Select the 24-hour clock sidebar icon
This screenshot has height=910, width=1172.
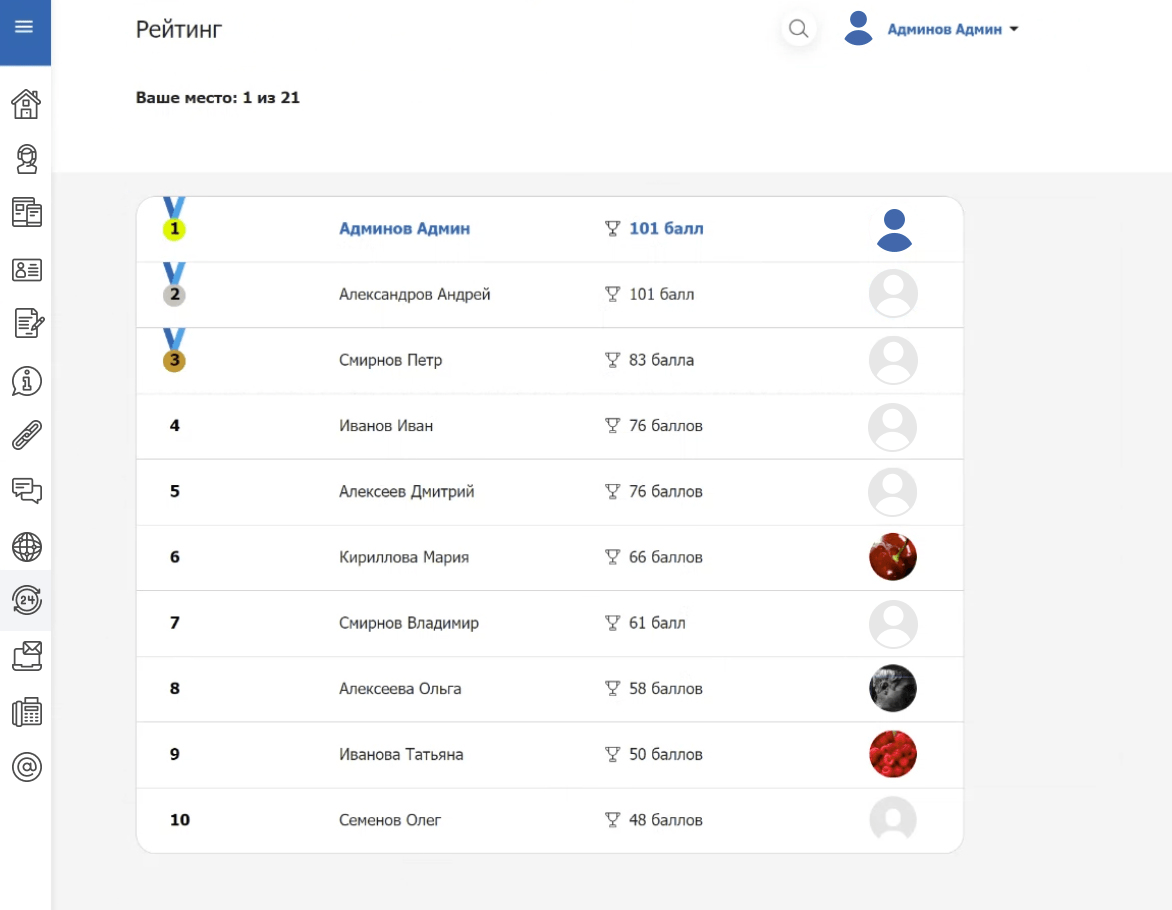pos(26,600)
